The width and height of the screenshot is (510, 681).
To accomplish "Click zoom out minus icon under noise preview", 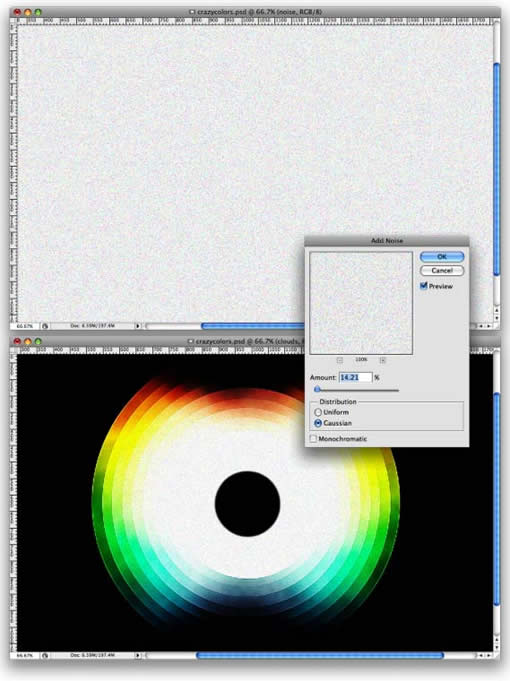I will [x=340, y=360].
